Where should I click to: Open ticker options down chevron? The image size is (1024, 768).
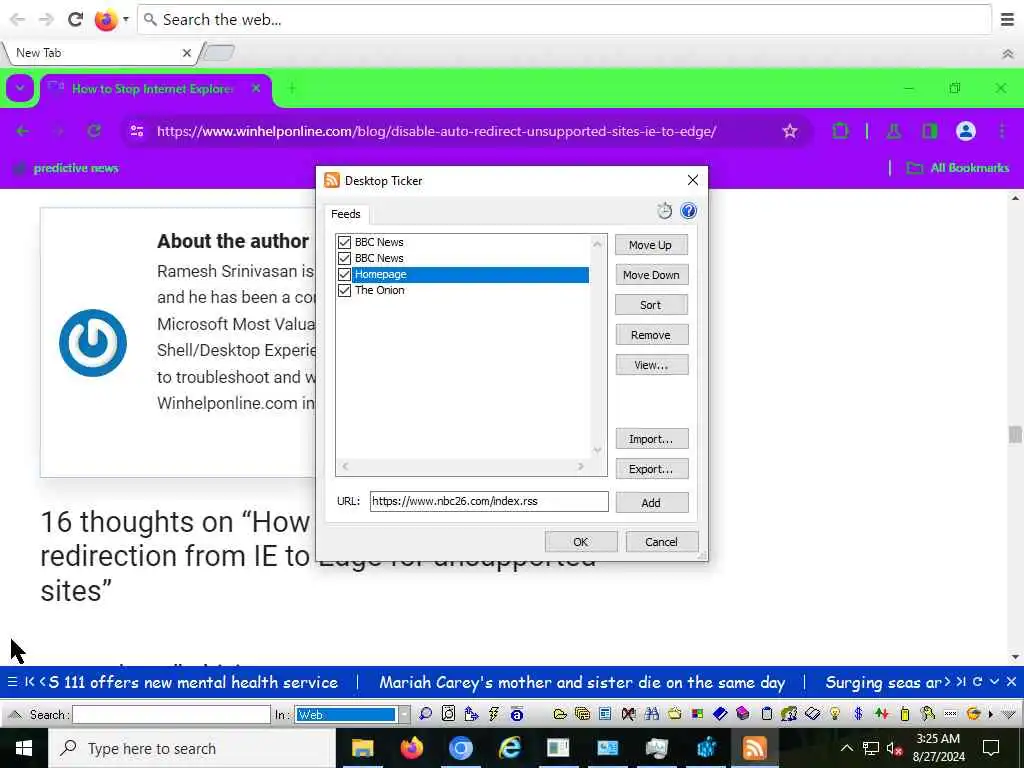[x=994, y=682]
